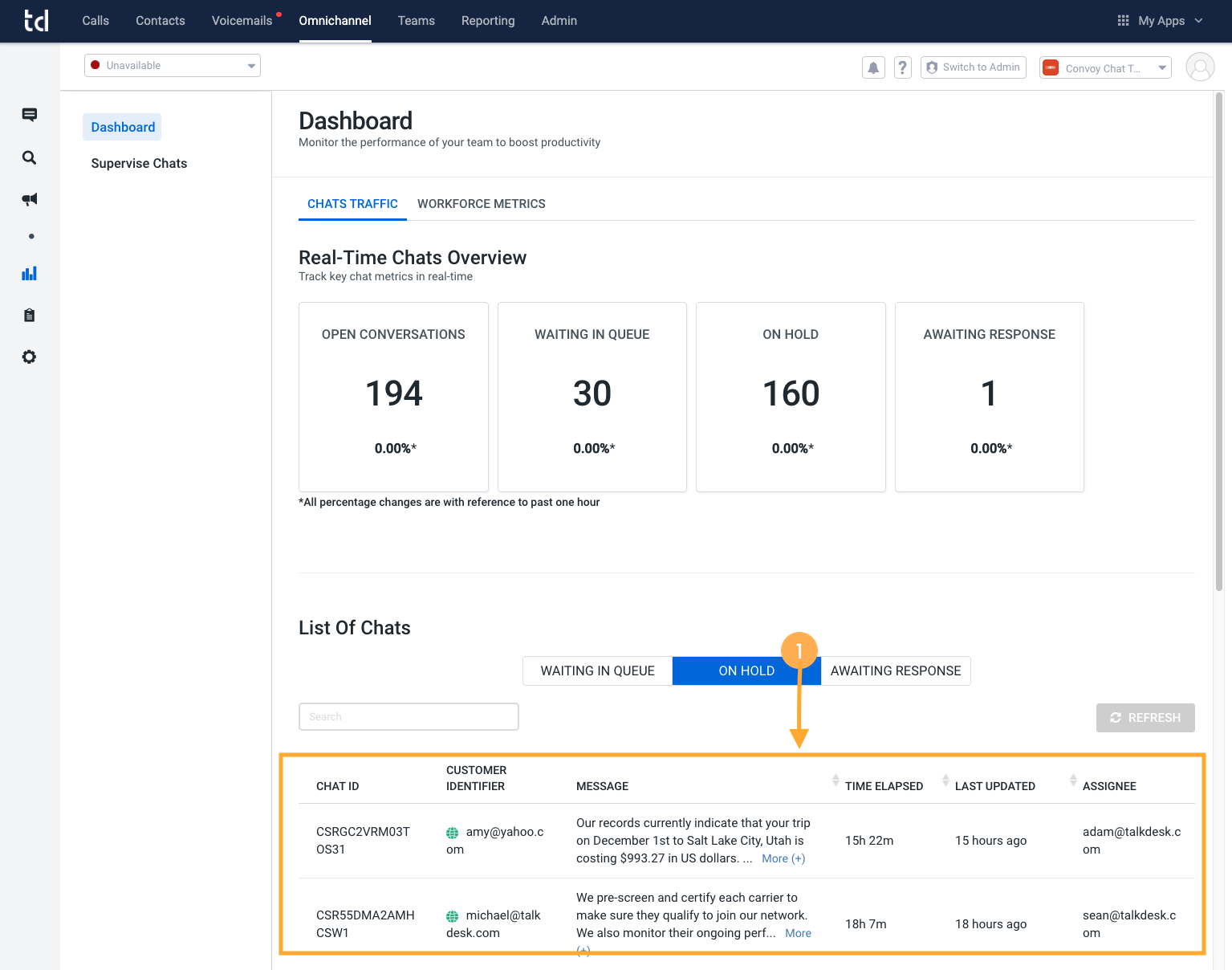Switch list to Waiting In Queue
This screenshot has width=1232, height=970.
coord(597,671)
